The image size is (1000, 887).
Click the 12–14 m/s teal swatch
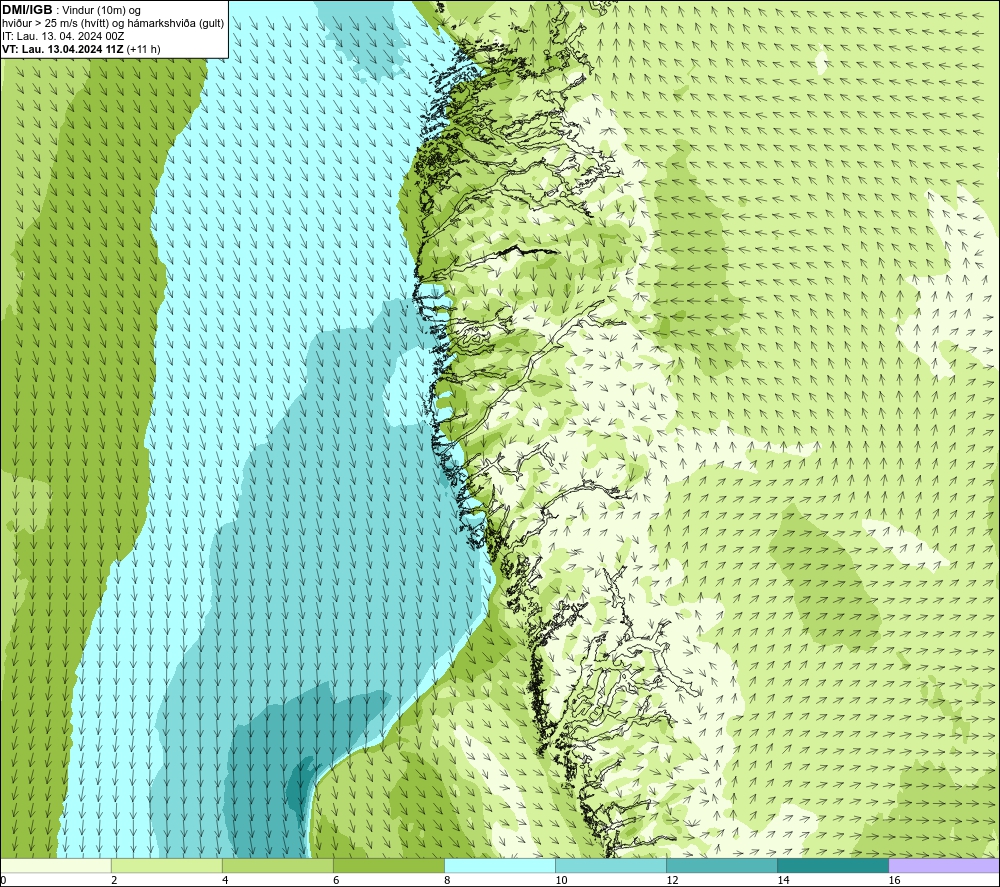(x=722, y=866)
